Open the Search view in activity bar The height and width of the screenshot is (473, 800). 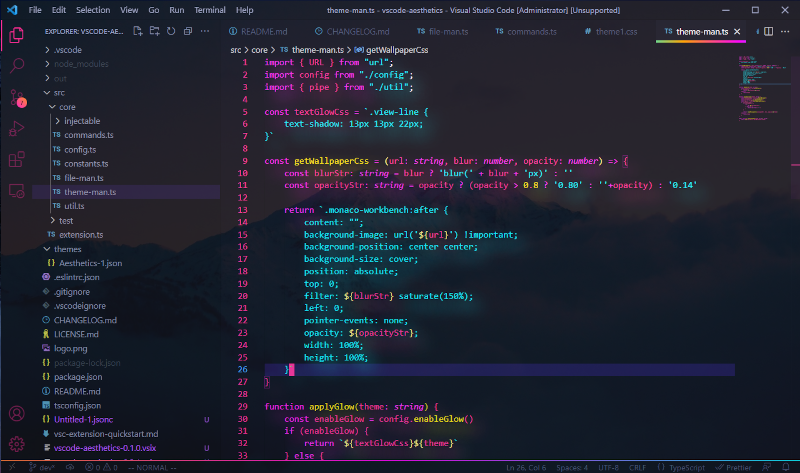point(17,66)
